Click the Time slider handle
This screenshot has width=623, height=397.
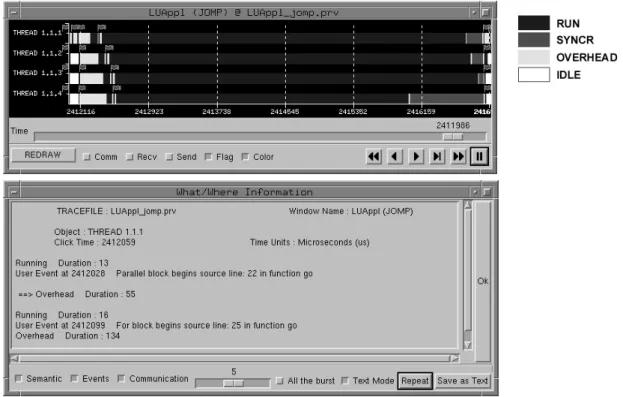click(453, 137)
